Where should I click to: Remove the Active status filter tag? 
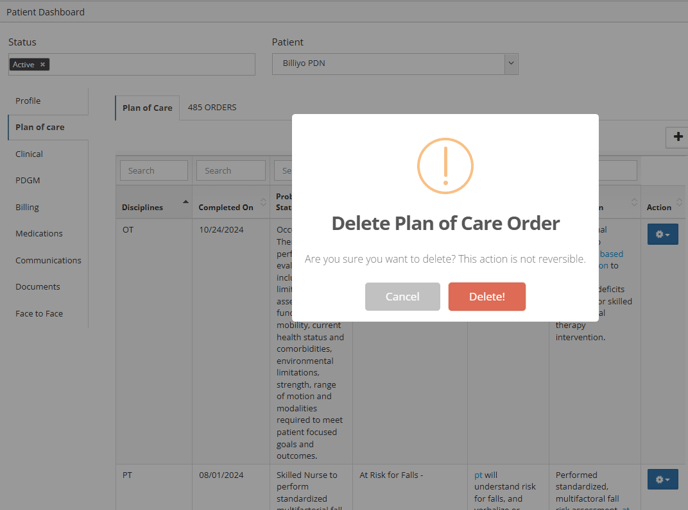pos(43,65)
